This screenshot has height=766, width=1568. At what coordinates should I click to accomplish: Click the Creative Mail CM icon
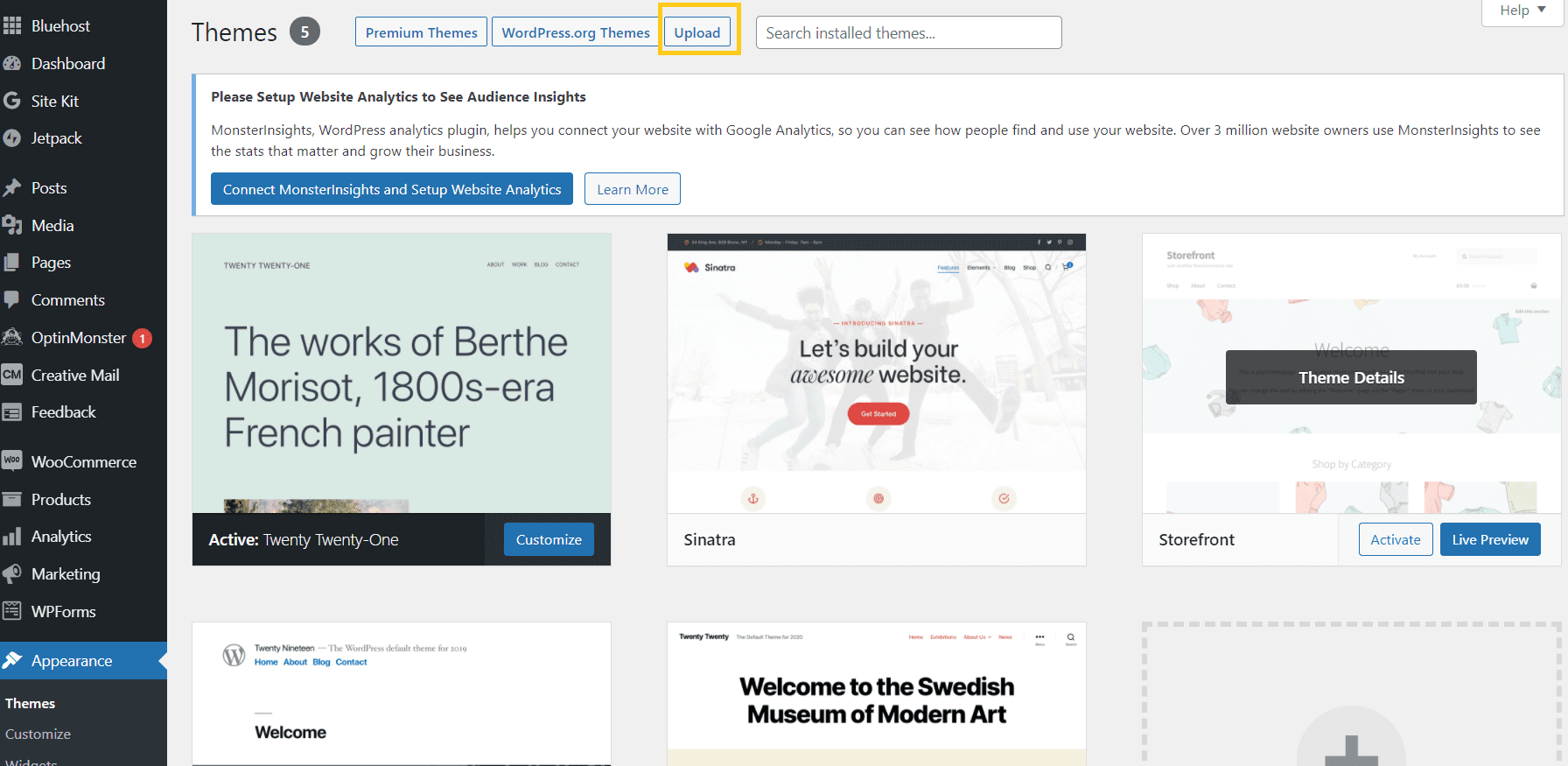(12, 376)
